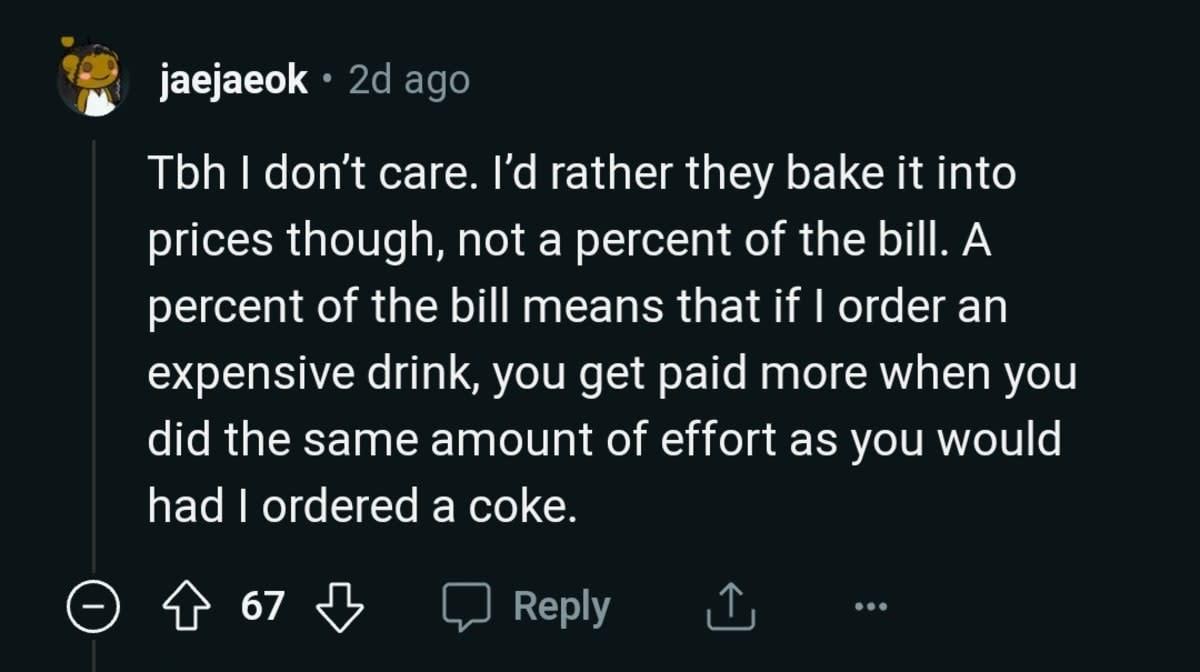Click the comment's first line 'Tbh I don't care'

click(x=580, y=174)
